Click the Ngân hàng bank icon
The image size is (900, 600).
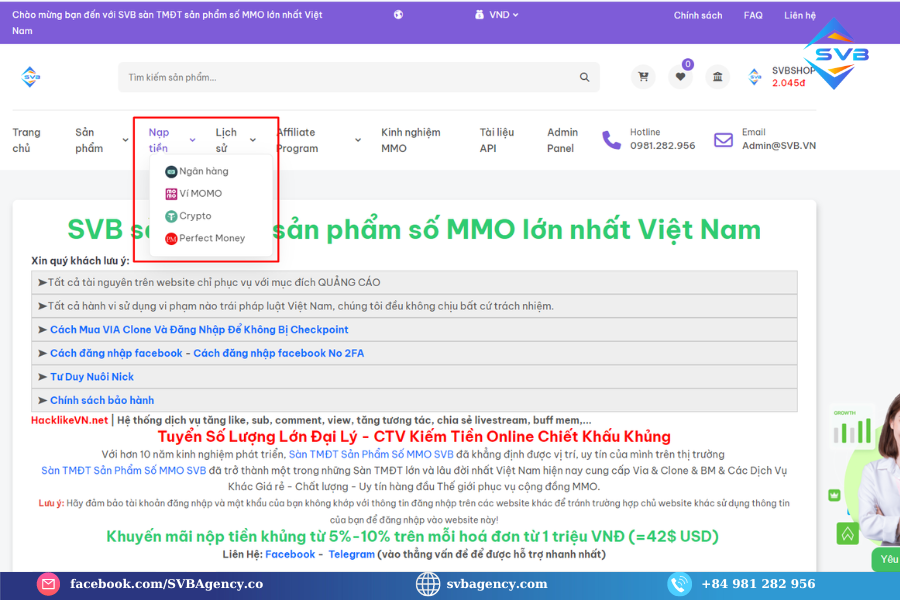tap(171, 171)
